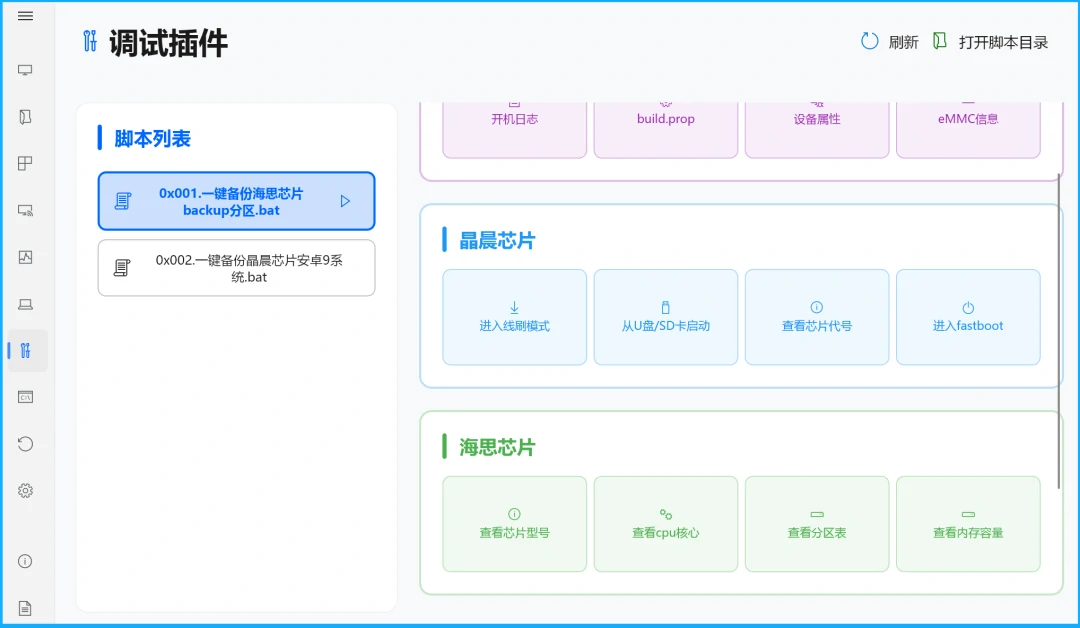1080x628 pixels.
Task: Click the vertical scrollbar of plugin panel
Action: click(1059, 330)
